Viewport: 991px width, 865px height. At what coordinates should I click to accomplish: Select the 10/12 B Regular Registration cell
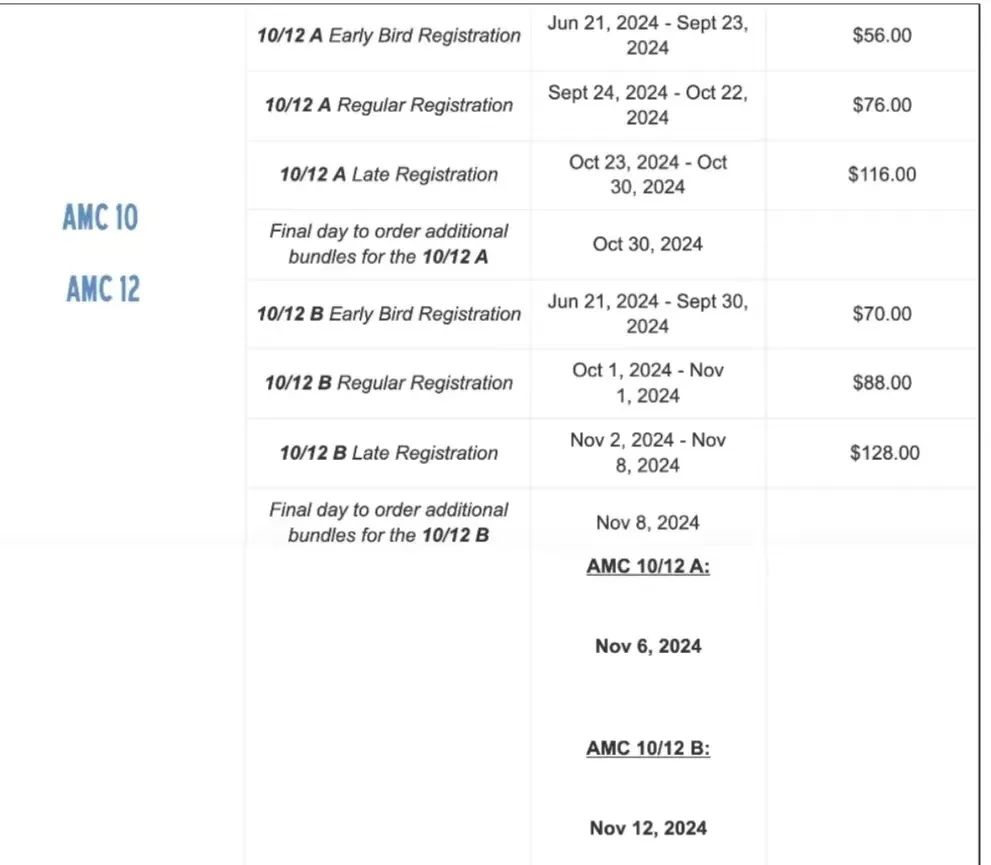point(389,383)
